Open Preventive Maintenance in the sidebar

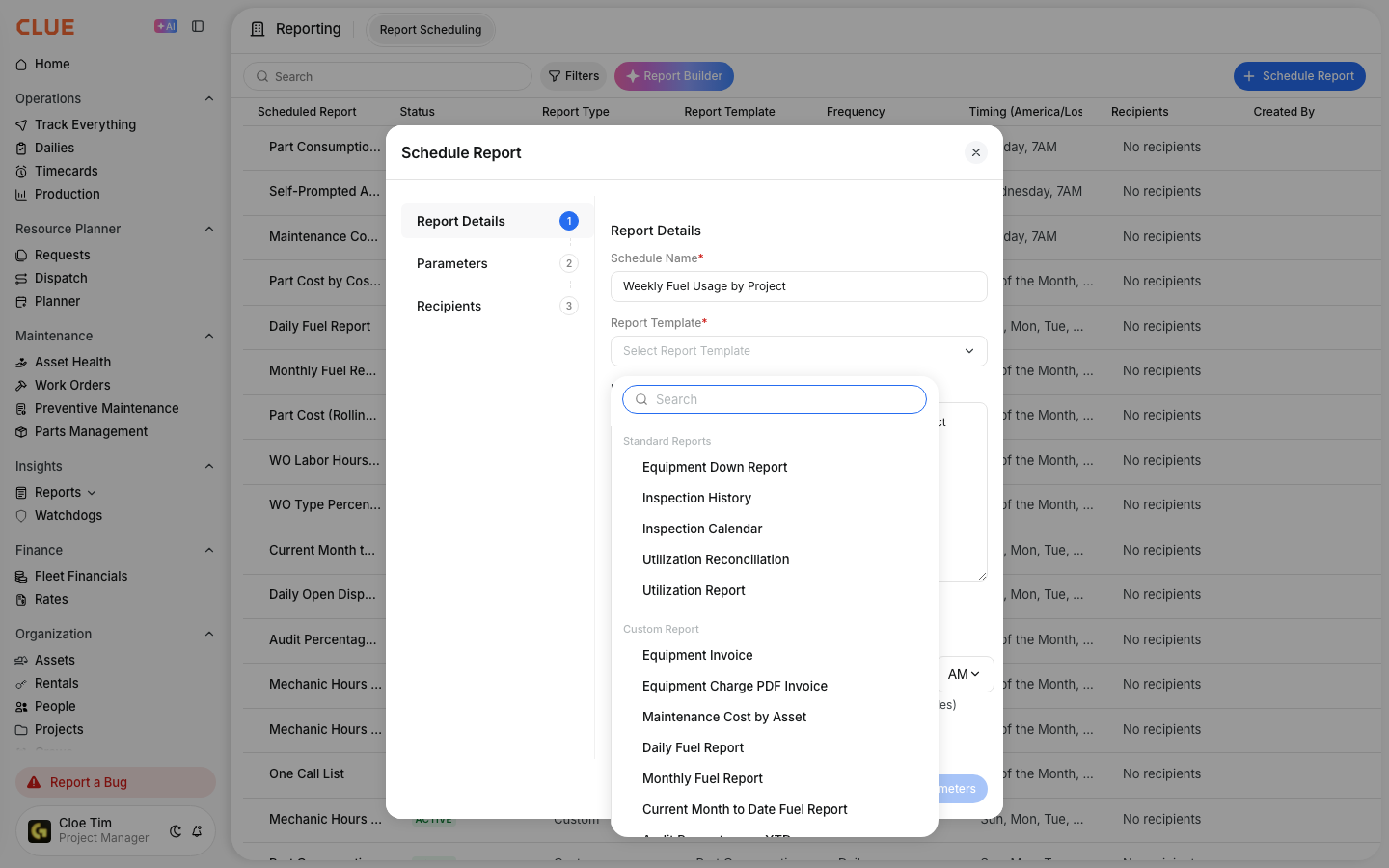coord(106,409)
